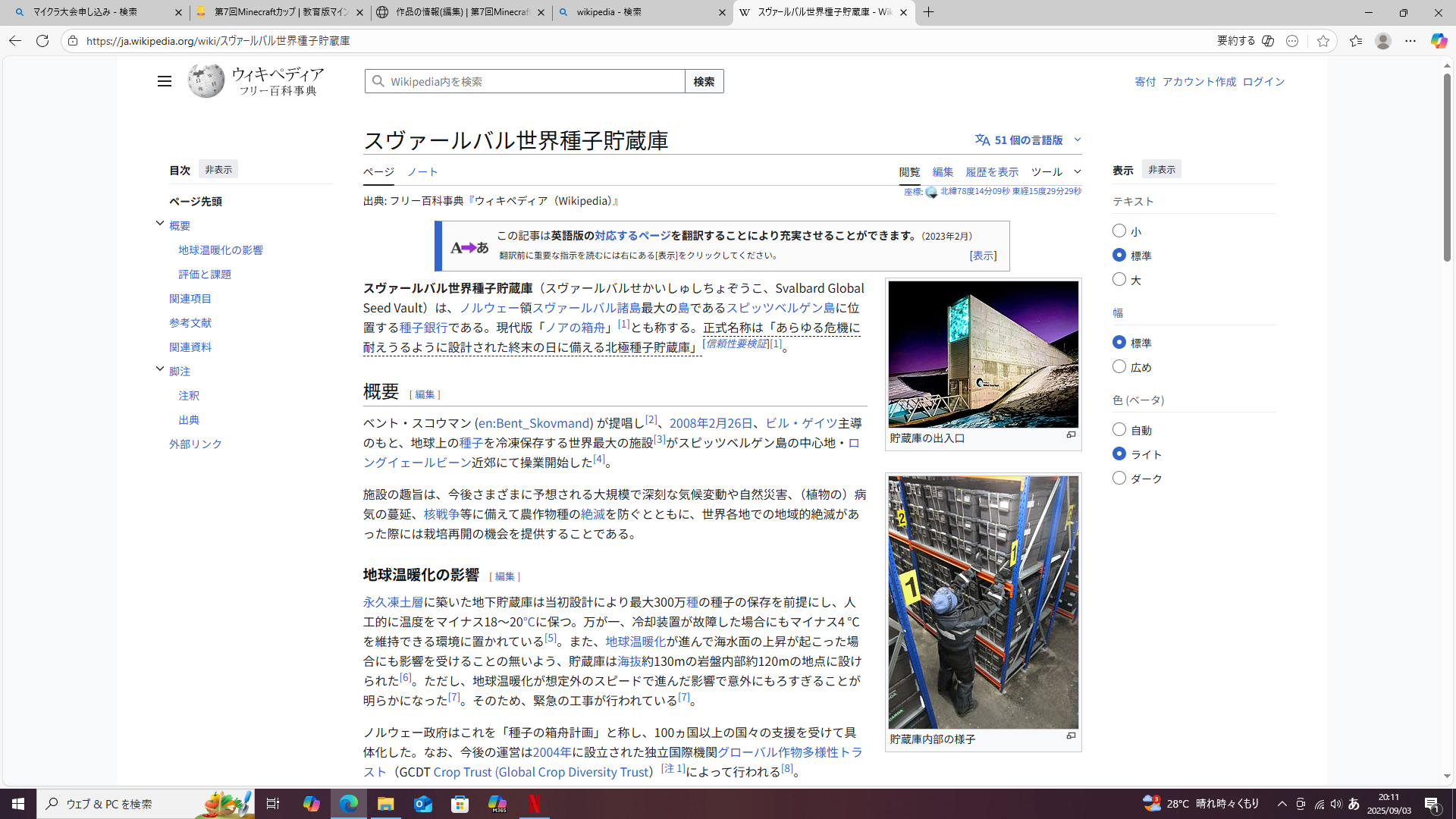This screenshot has width=1456, height=819.
Task: Open the coordinates map globe icon
Action: point(931,193)
